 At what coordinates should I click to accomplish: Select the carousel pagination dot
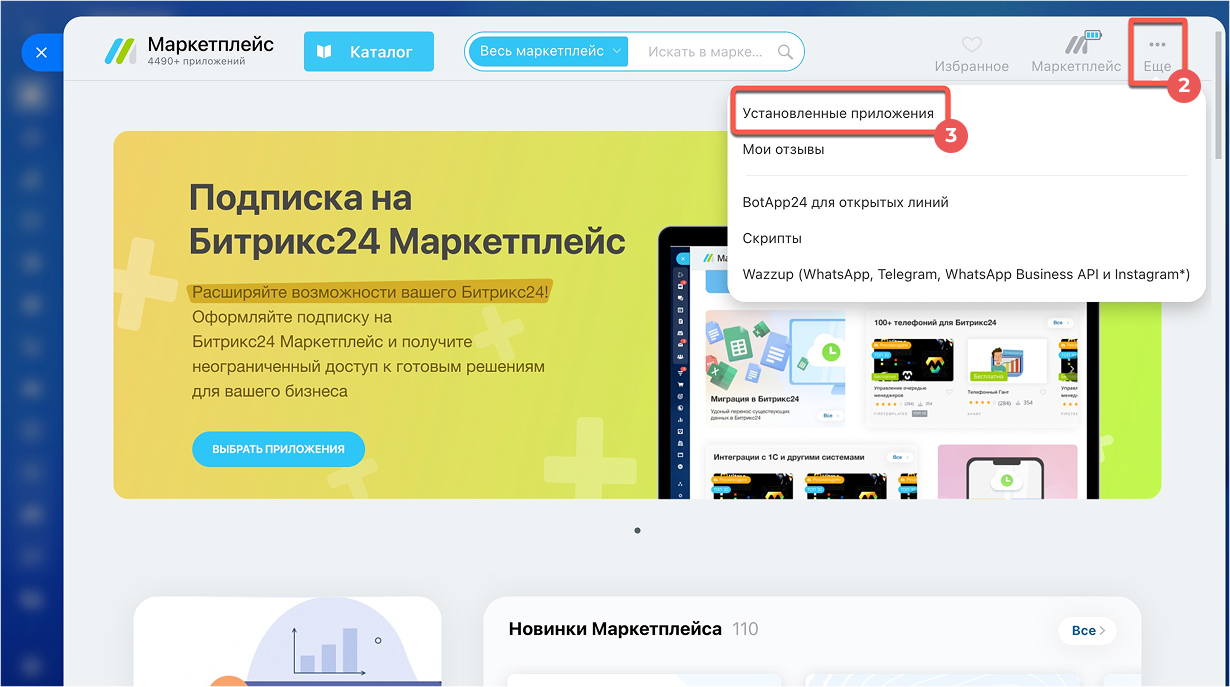637,531
